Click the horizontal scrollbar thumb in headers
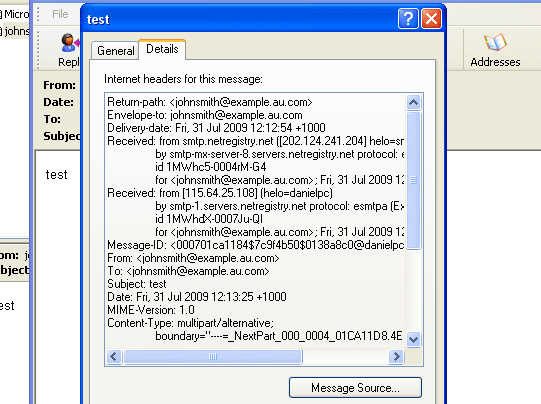The height and width of the screenshot is (404, 541). click(x=213, y=356)
